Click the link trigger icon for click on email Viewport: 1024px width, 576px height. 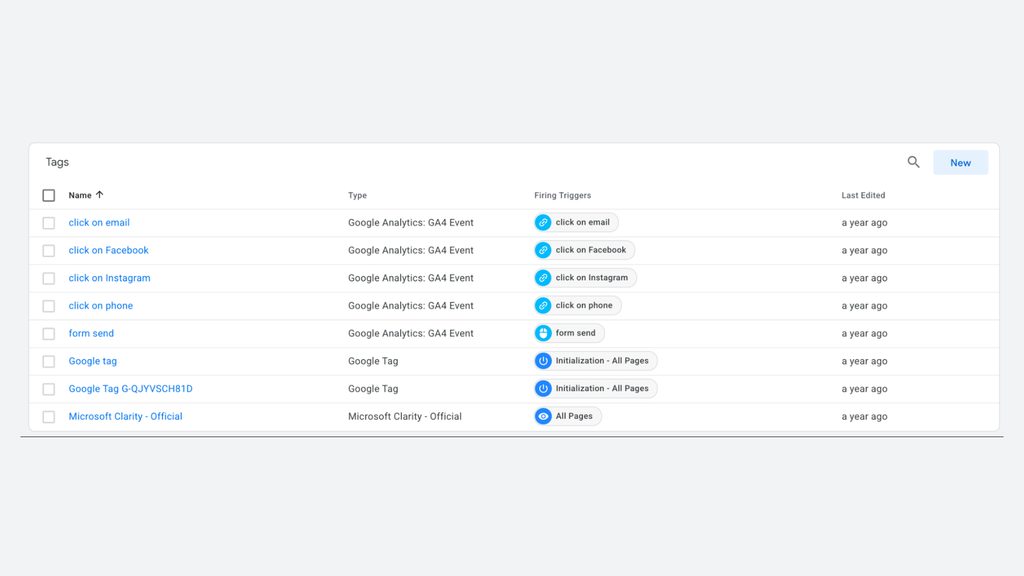pyautogui.click(x=543, y=223)
